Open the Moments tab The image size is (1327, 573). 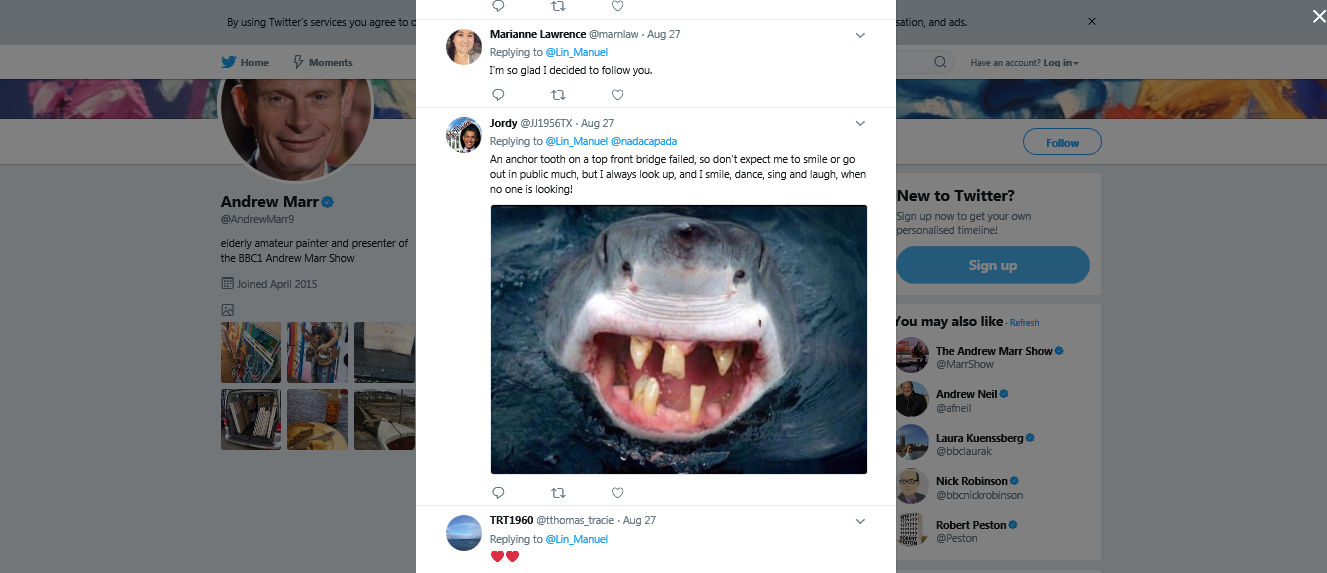(322, 62)
